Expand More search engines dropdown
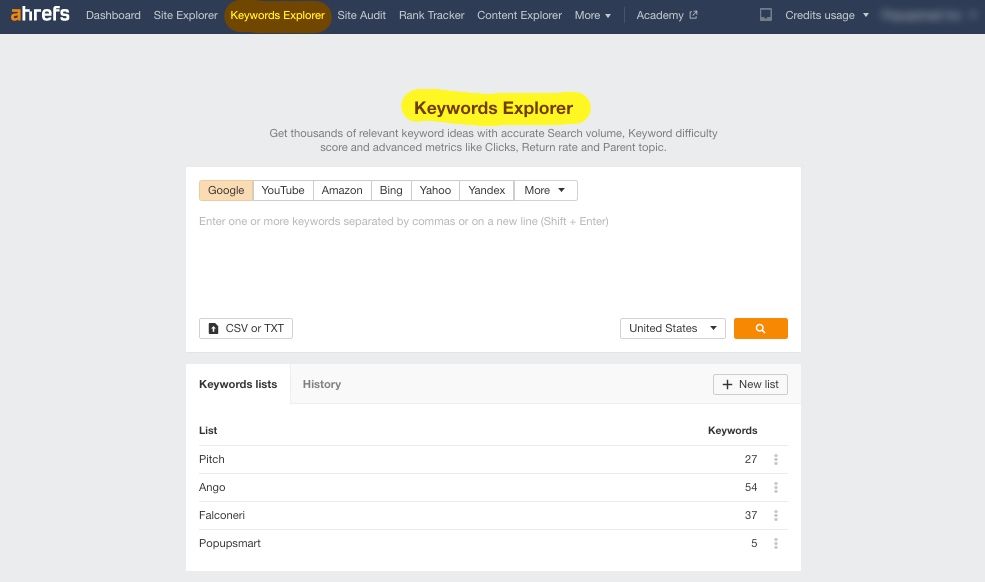 pos(545,190)
